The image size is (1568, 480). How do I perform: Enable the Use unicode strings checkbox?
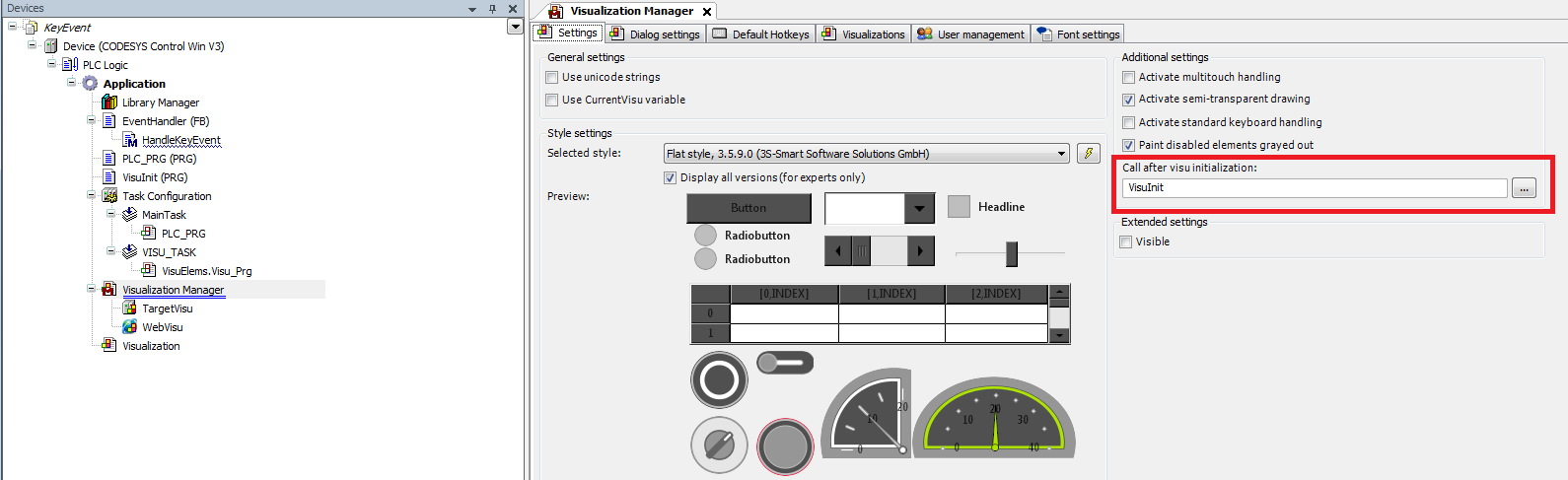(x=552, y=77)
